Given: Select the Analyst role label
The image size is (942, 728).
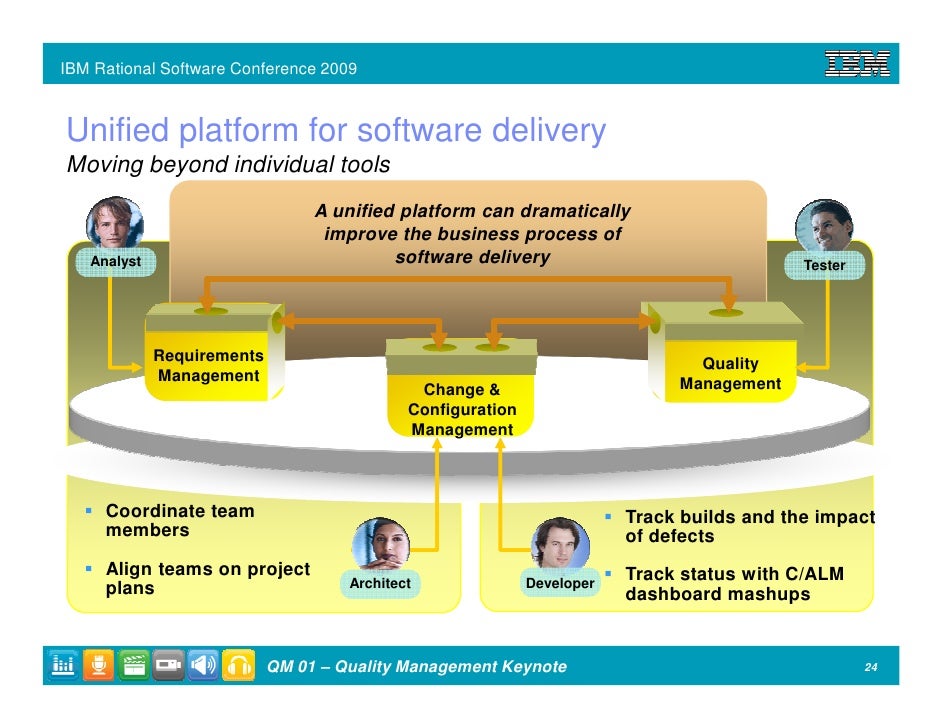Looking at the screenshot, I should (x=115, y=262).
